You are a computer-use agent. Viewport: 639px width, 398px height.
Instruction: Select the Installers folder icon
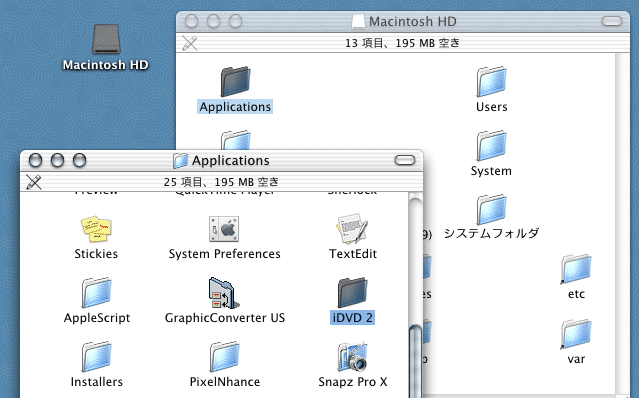[x=96, y=357]
